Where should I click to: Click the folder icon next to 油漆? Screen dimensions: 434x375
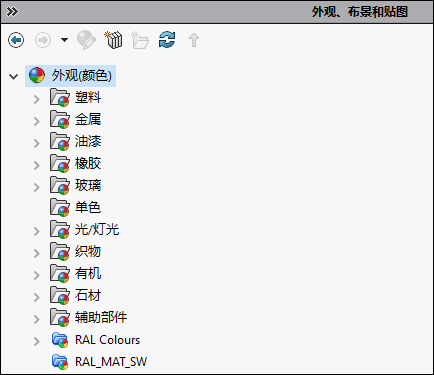click(x=60, y=141)
